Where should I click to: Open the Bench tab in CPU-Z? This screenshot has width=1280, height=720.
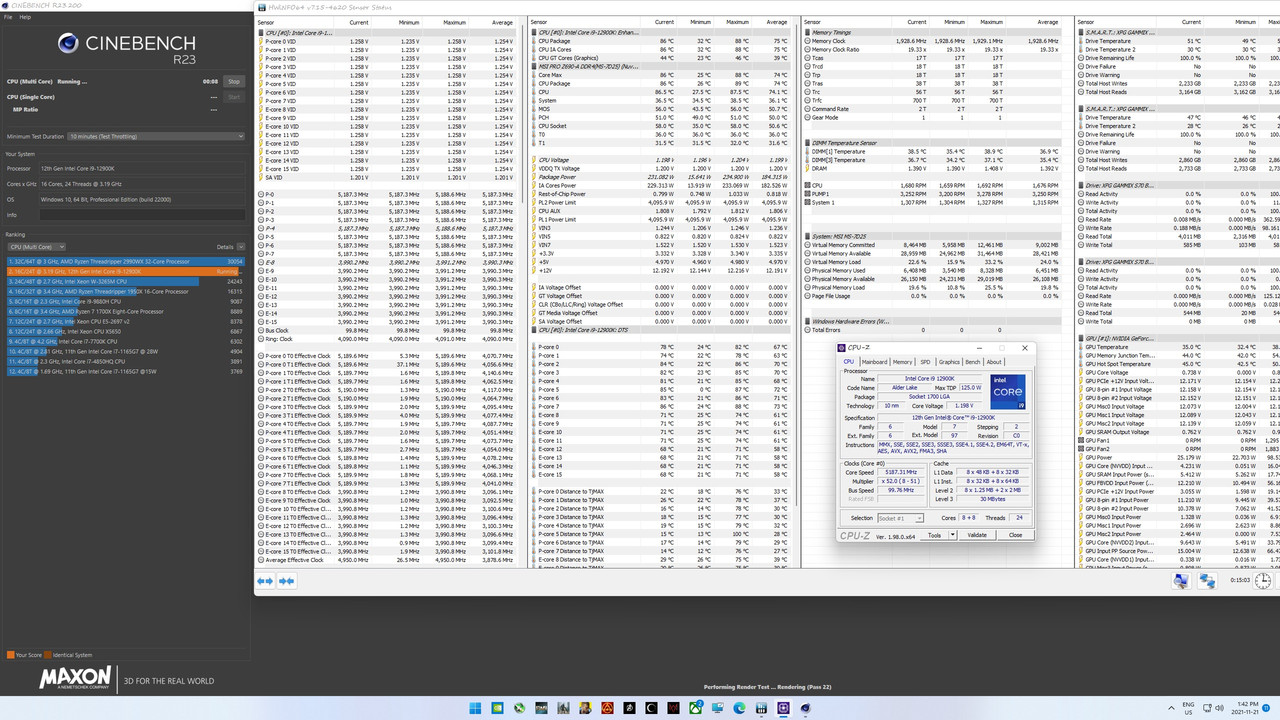973,362
